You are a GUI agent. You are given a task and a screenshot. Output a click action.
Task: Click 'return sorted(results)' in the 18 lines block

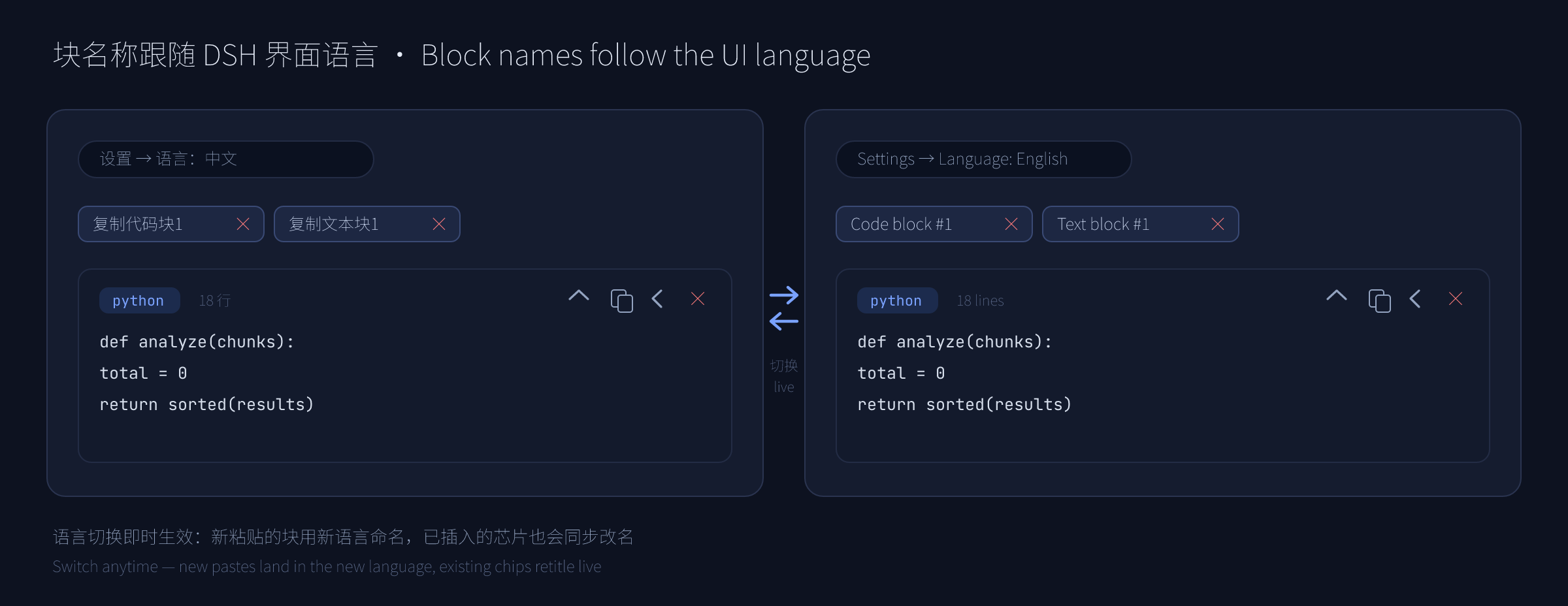pyautogui.click(x=964, y=405)
